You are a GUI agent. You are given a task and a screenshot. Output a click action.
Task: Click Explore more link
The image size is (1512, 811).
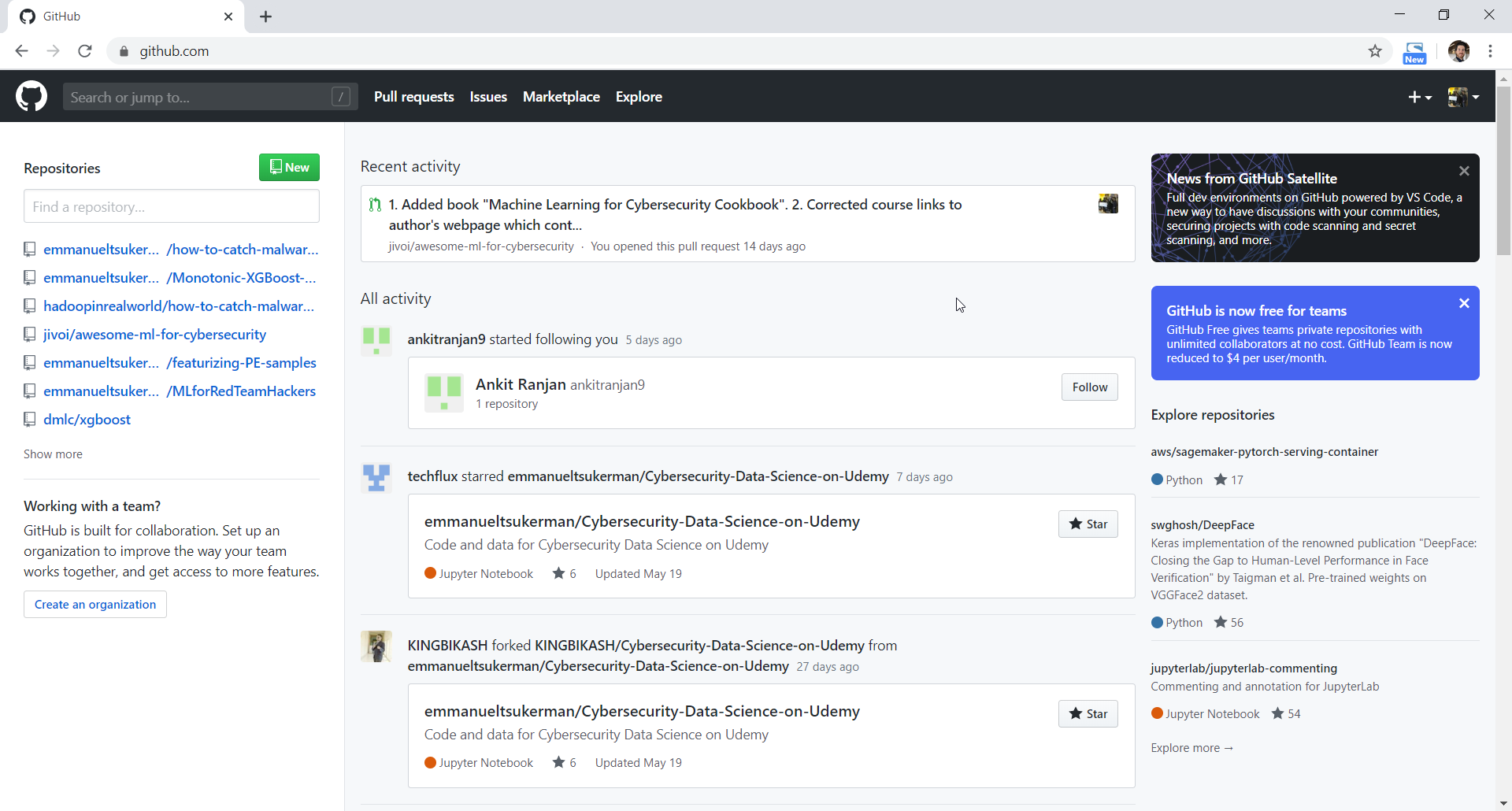1191,748
